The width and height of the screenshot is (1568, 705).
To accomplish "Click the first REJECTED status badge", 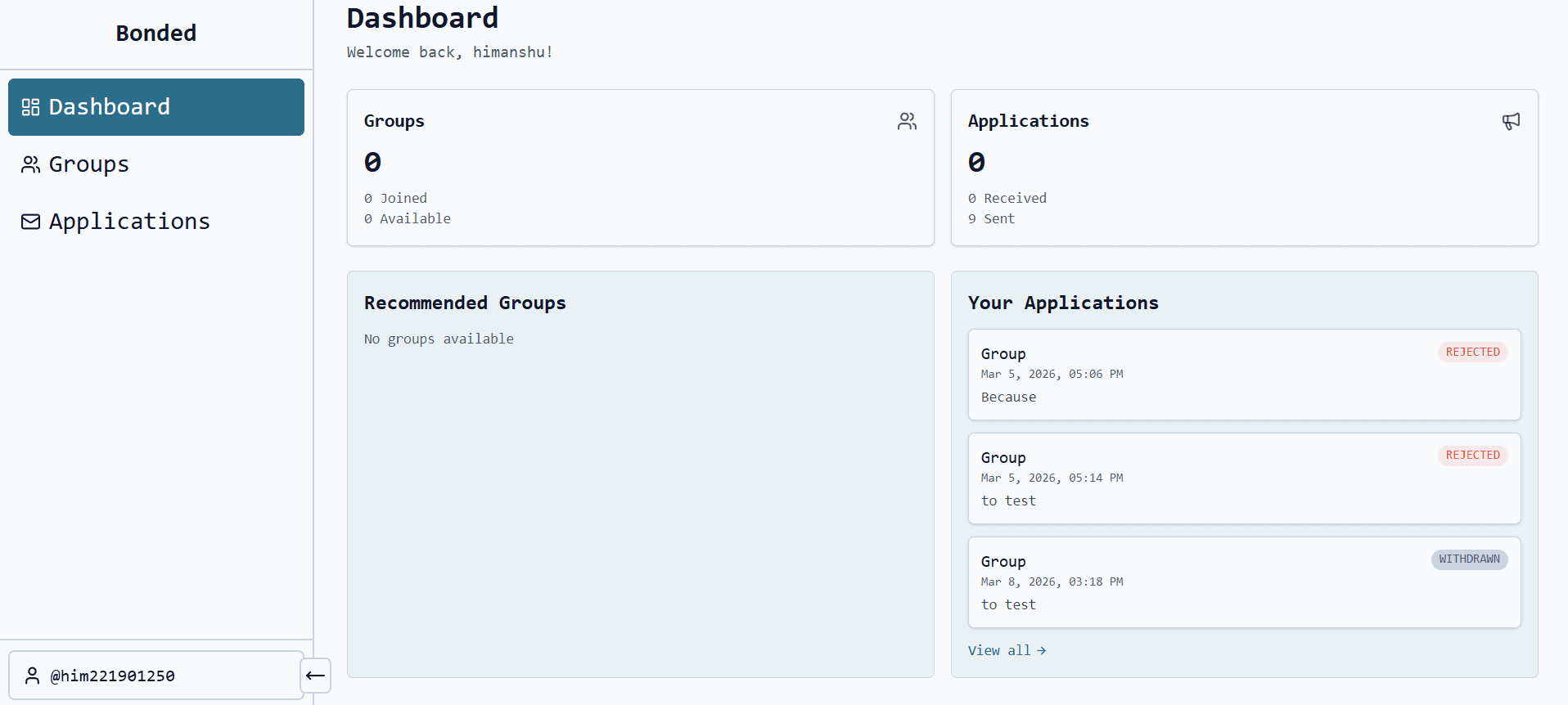I will [1472, 352].
